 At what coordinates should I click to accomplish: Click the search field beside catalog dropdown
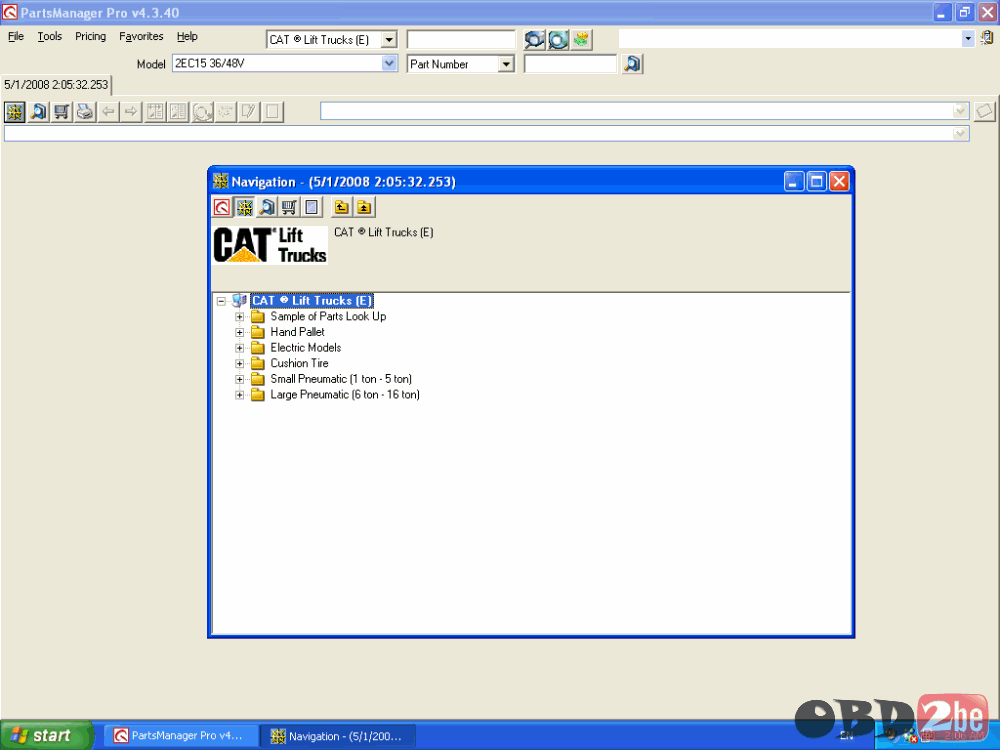(x=460, y=40)
